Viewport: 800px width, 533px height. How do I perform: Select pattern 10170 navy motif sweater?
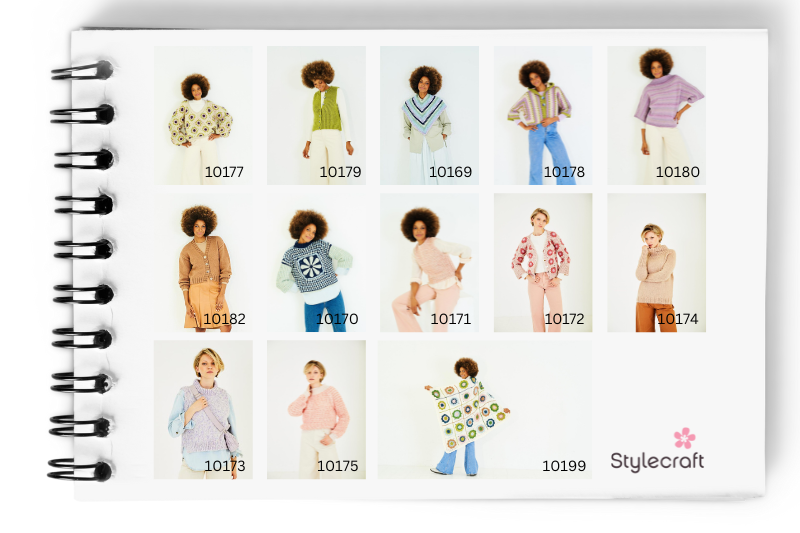point(316,262)
